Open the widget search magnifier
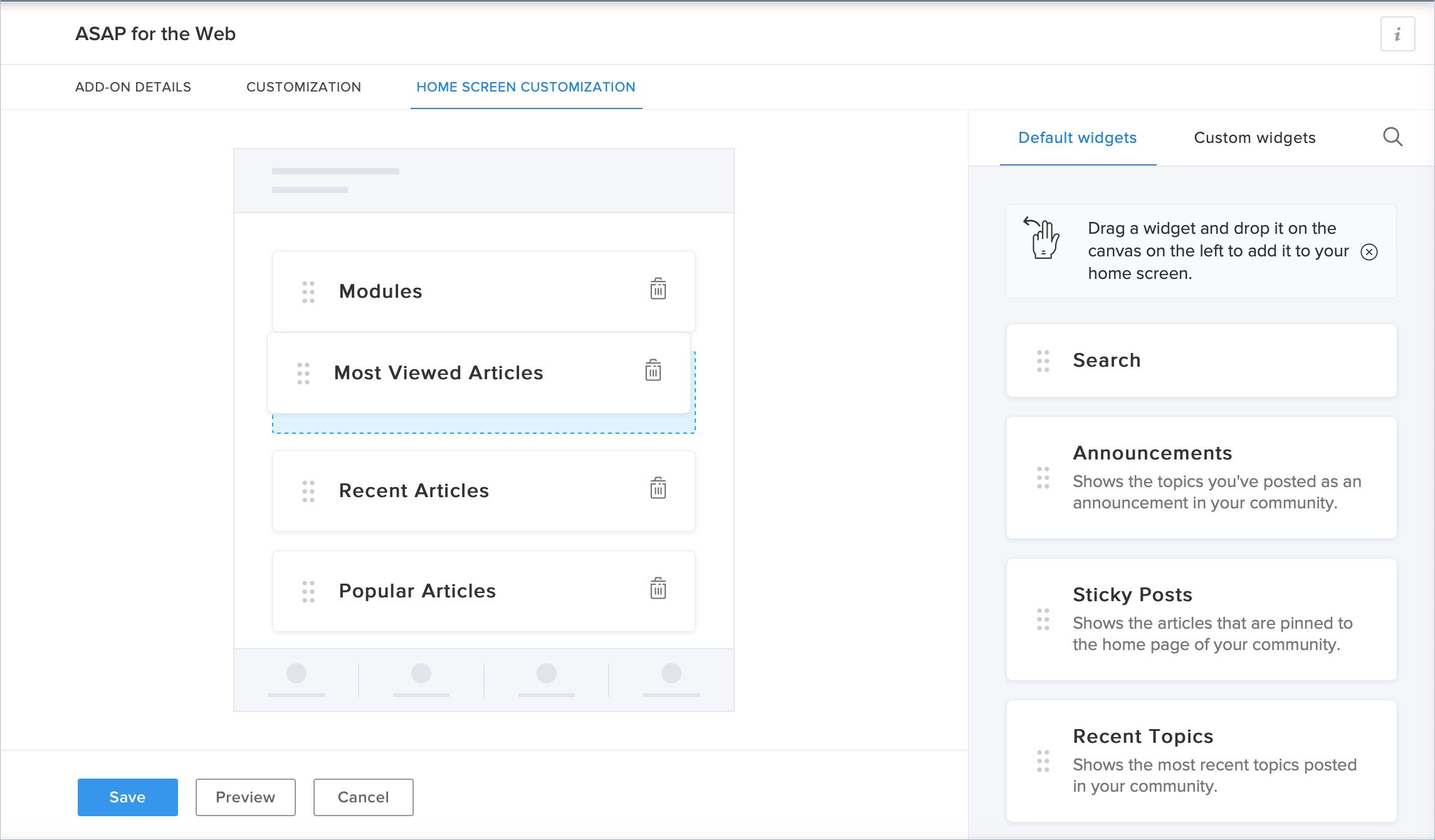The height and width of the screenshot is (840, 1435). point(1392,137)
